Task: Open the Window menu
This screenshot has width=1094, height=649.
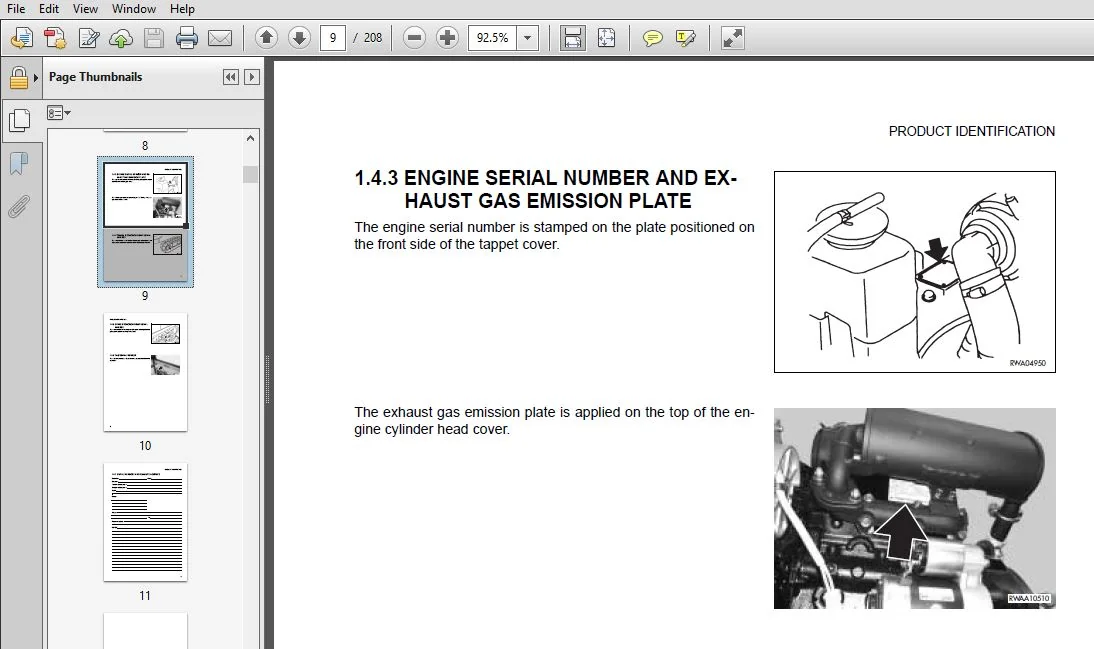Action: [x=134, y=8]
